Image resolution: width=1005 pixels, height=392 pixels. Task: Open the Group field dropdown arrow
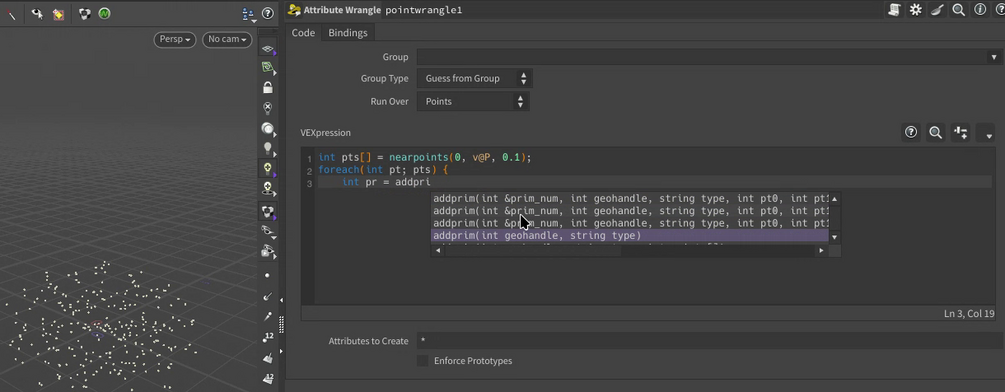(994, 57)
